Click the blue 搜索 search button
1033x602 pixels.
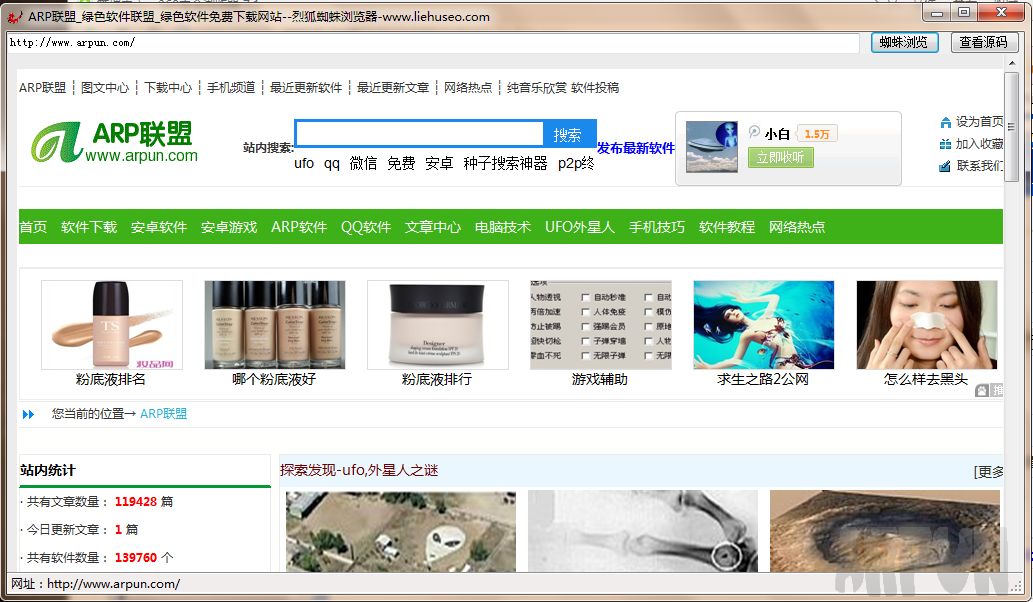(568, 134)
